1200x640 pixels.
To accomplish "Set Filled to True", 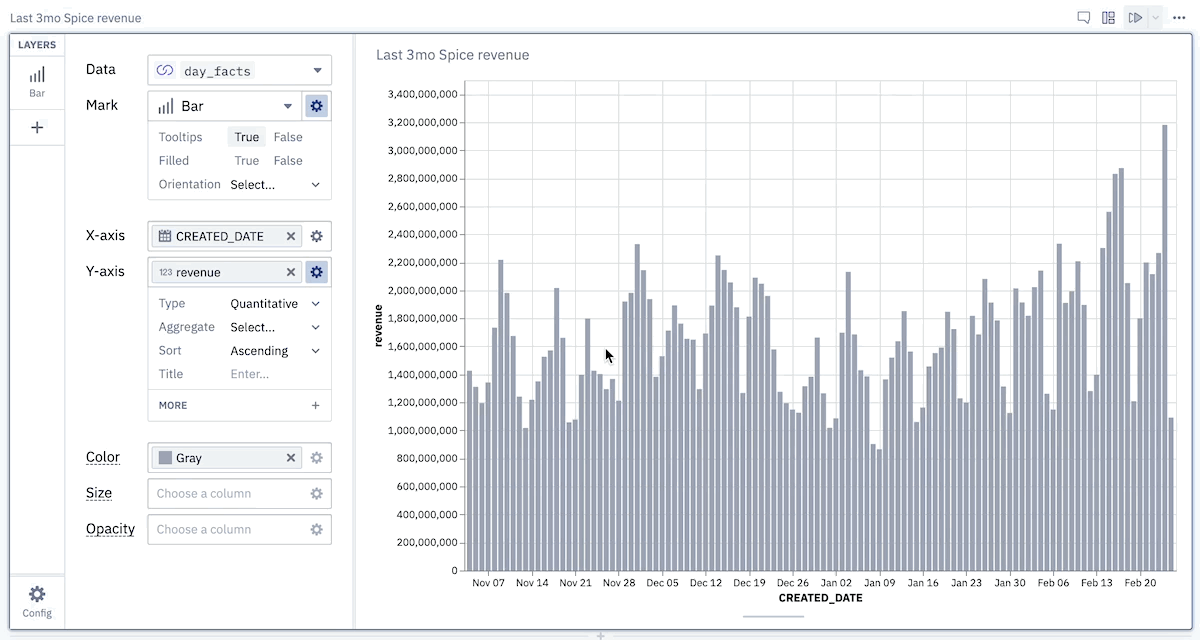I will [x=247, y=161].
